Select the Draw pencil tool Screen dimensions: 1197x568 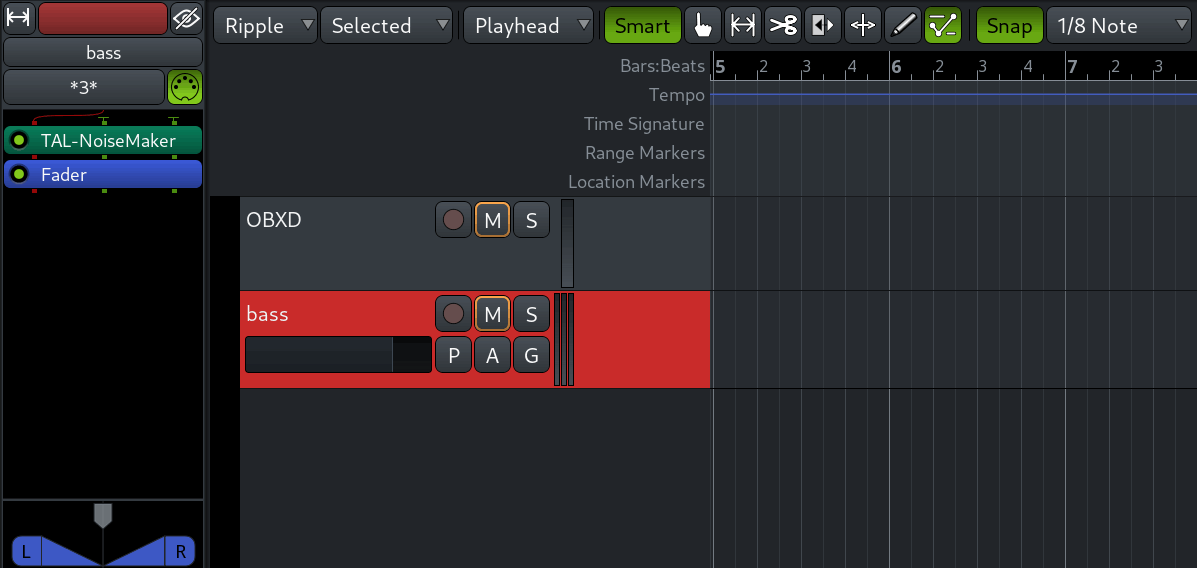point(902,26)
